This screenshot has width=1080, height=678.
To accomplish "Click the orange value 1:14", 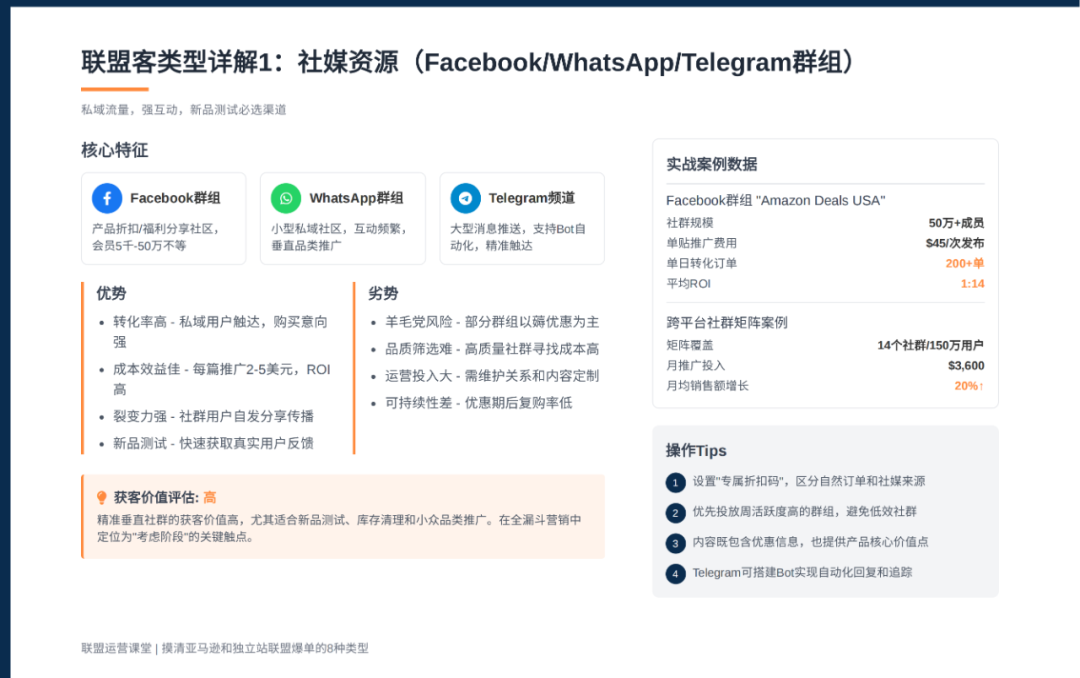I will click(973, 284).
